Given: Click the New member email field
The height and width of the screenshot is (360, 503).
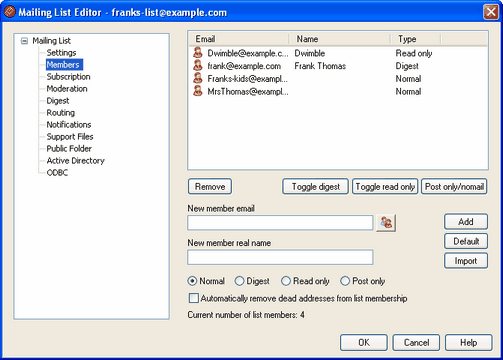Looking at the screenshot, I should [280, 223].
